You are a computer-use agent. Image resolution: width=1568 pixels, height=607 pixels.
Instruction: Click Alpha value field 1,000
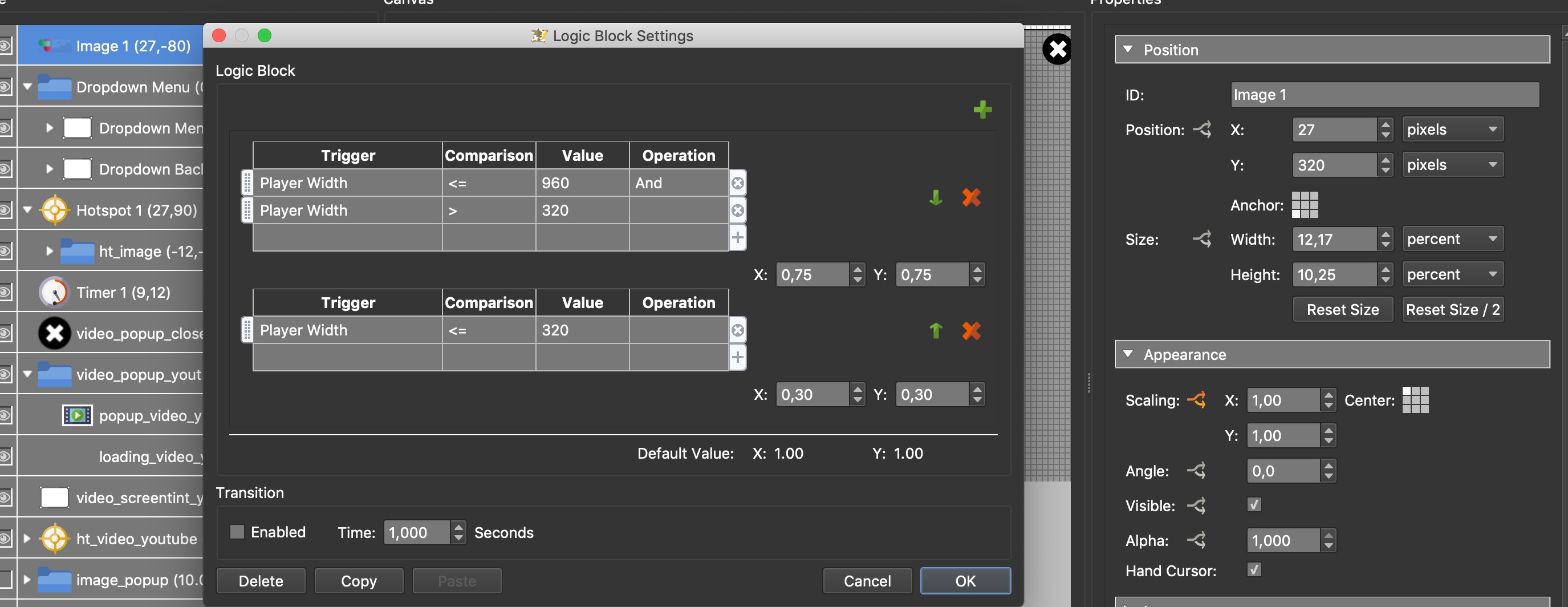(x=1282, y=540)
